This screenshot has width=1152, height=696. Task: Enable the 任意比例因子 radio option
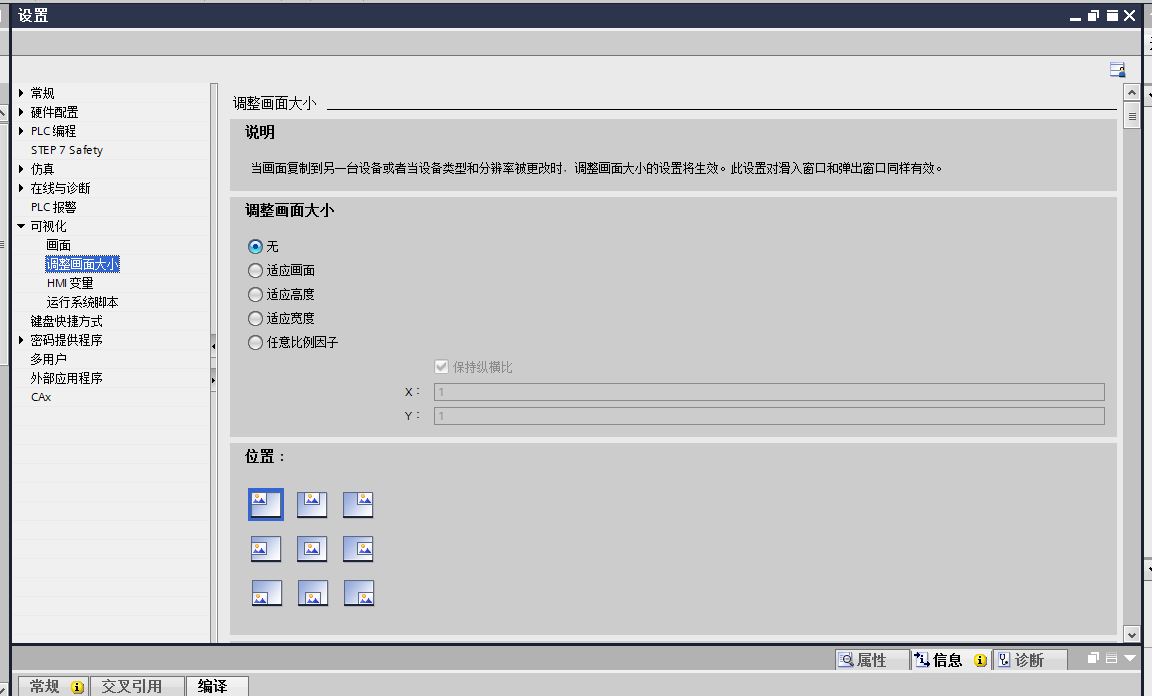[x=256, y=342]
